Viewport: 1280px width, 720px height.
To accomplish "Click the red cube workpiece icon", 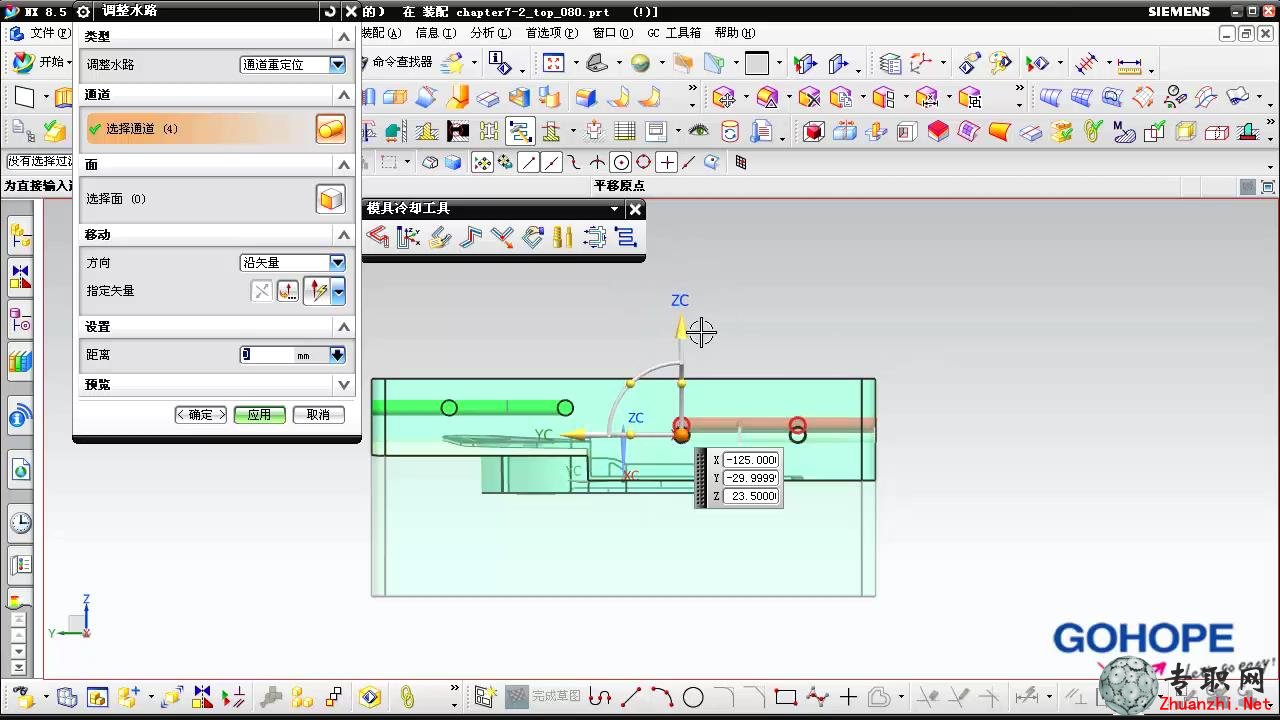I will (x=814, y=131).
